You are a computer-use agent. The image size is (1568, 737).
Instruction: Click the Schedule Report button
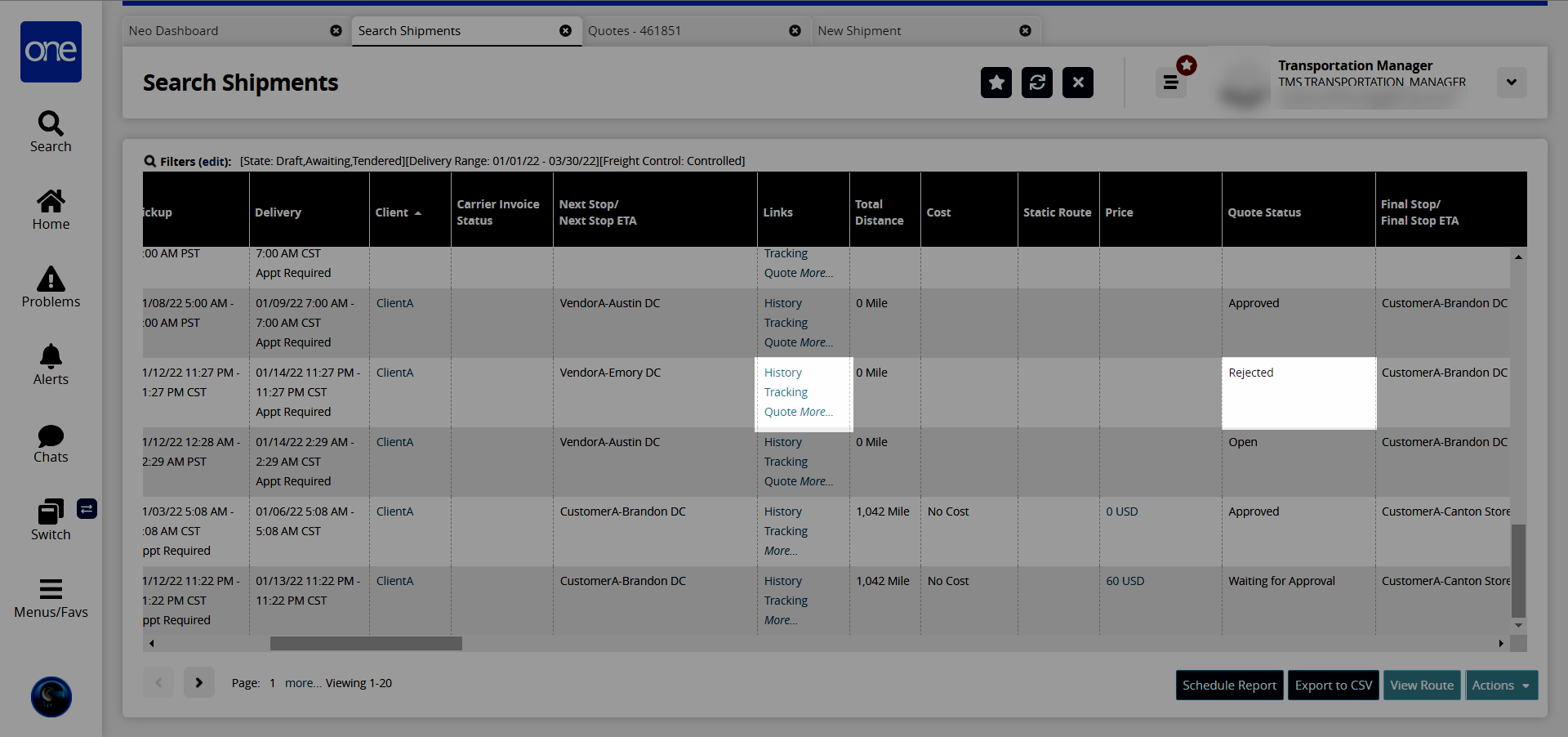pyautogui.click(x=1229, y=686)
